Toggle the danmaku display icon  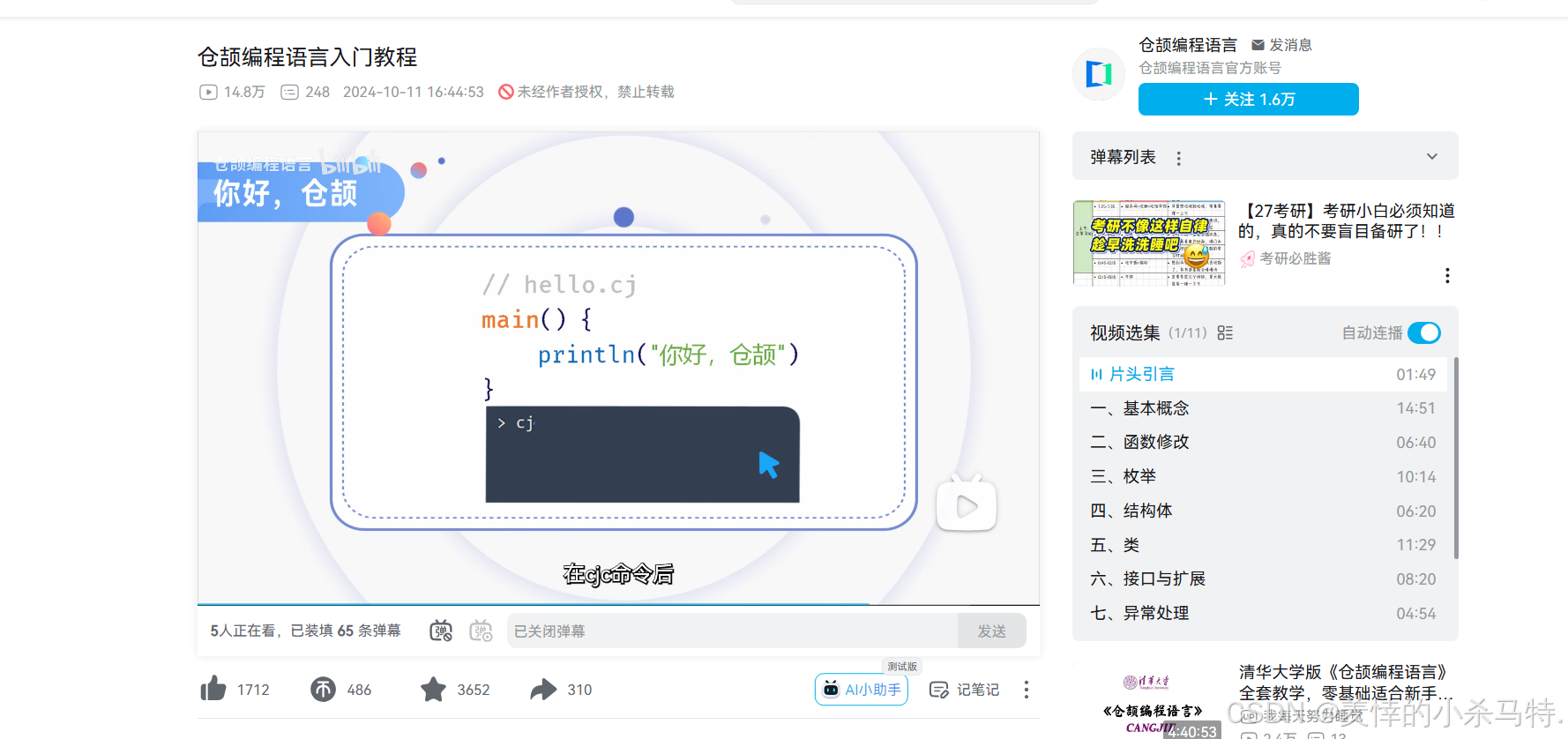[441, 631]
